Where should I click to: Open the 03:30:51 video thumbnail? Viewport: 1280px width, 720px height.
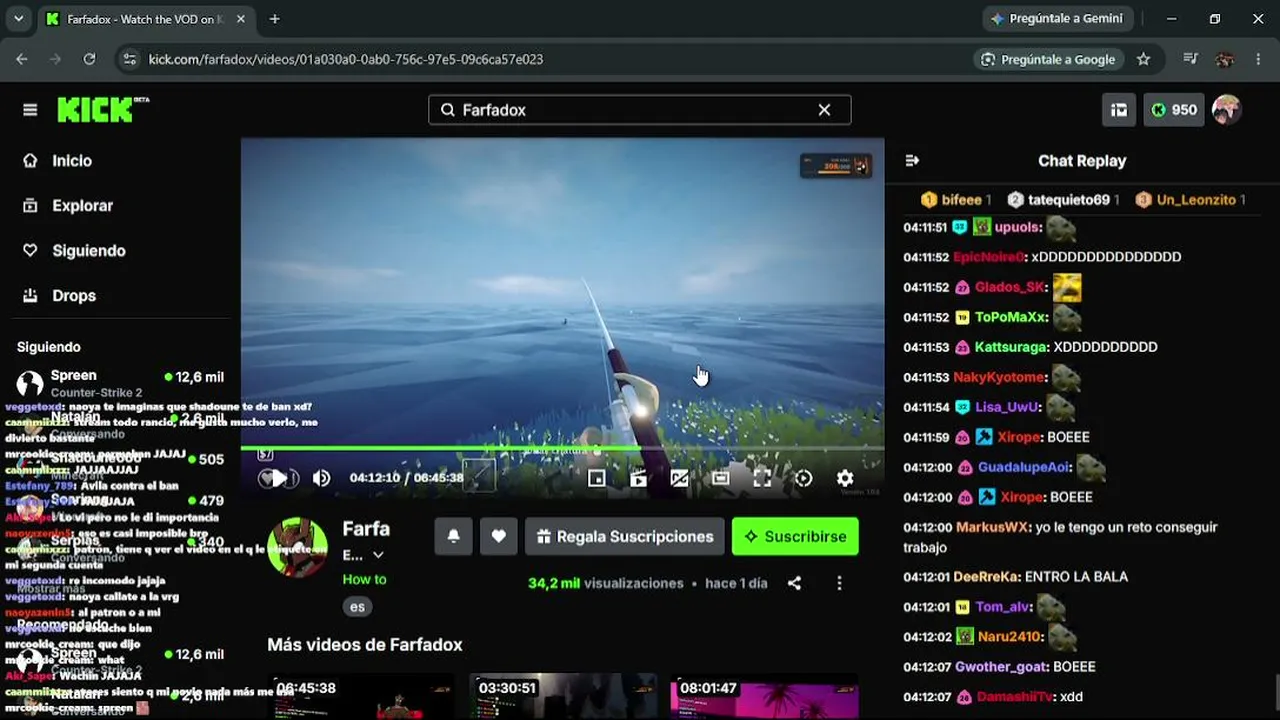[x=563, y=697]
